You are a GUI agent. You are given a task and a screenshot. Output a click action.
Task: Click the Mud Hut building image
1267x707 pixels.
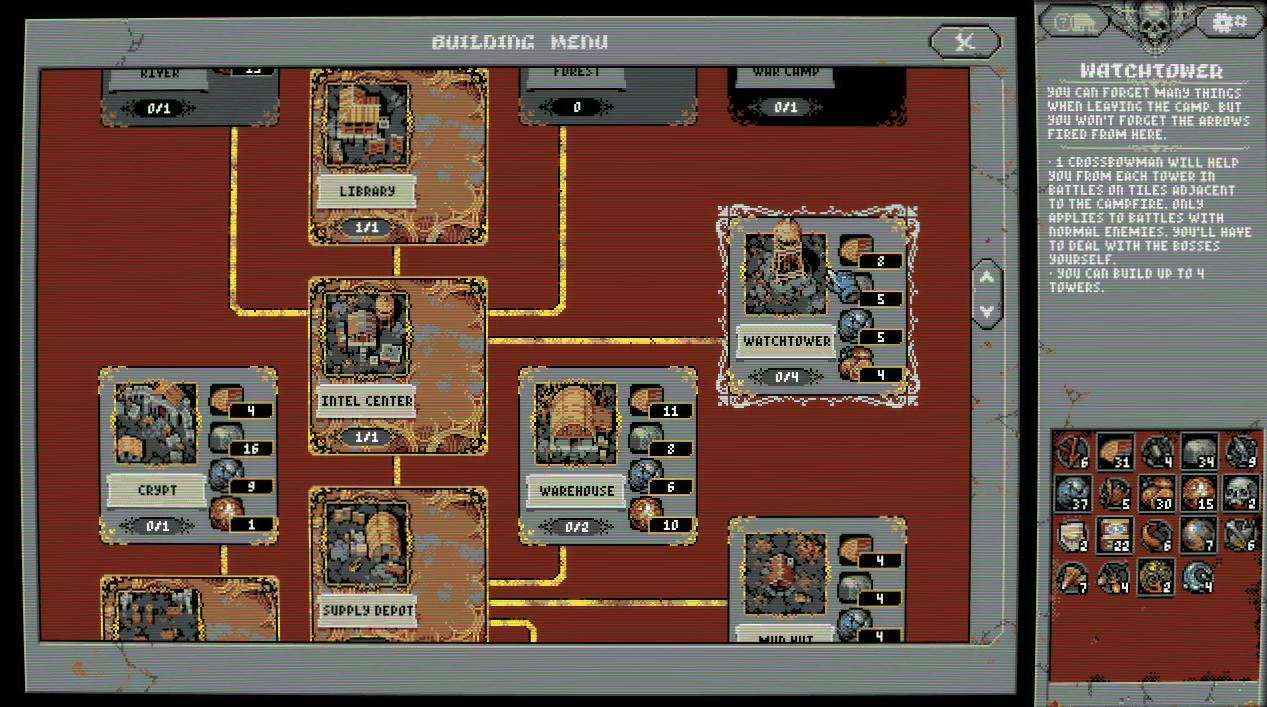tap(786, 575)
